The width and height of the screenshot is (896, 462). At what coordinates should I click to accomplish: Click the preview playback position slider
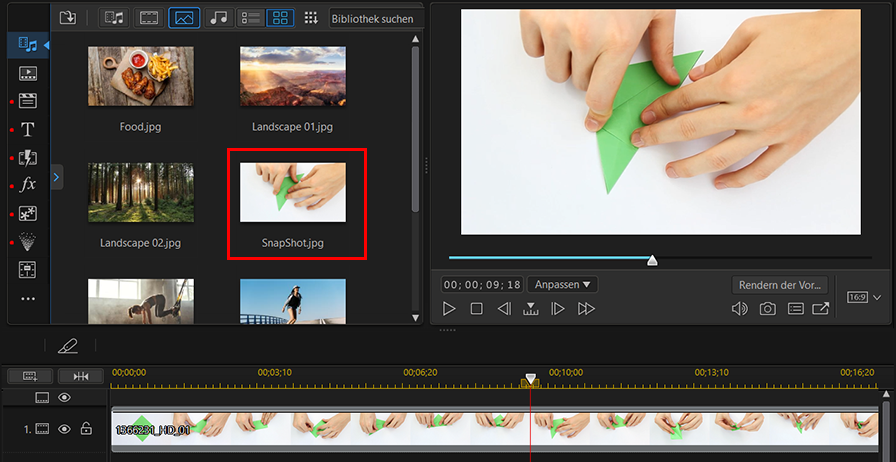pos(660,258)
